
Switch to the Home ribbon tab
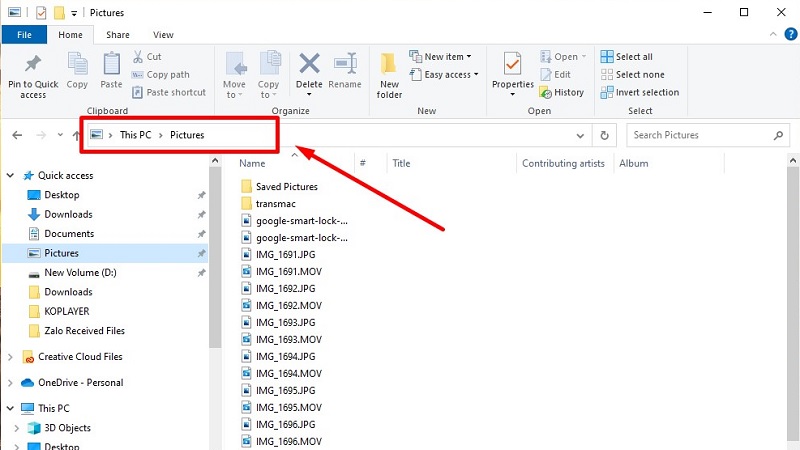tap(70, 35)
